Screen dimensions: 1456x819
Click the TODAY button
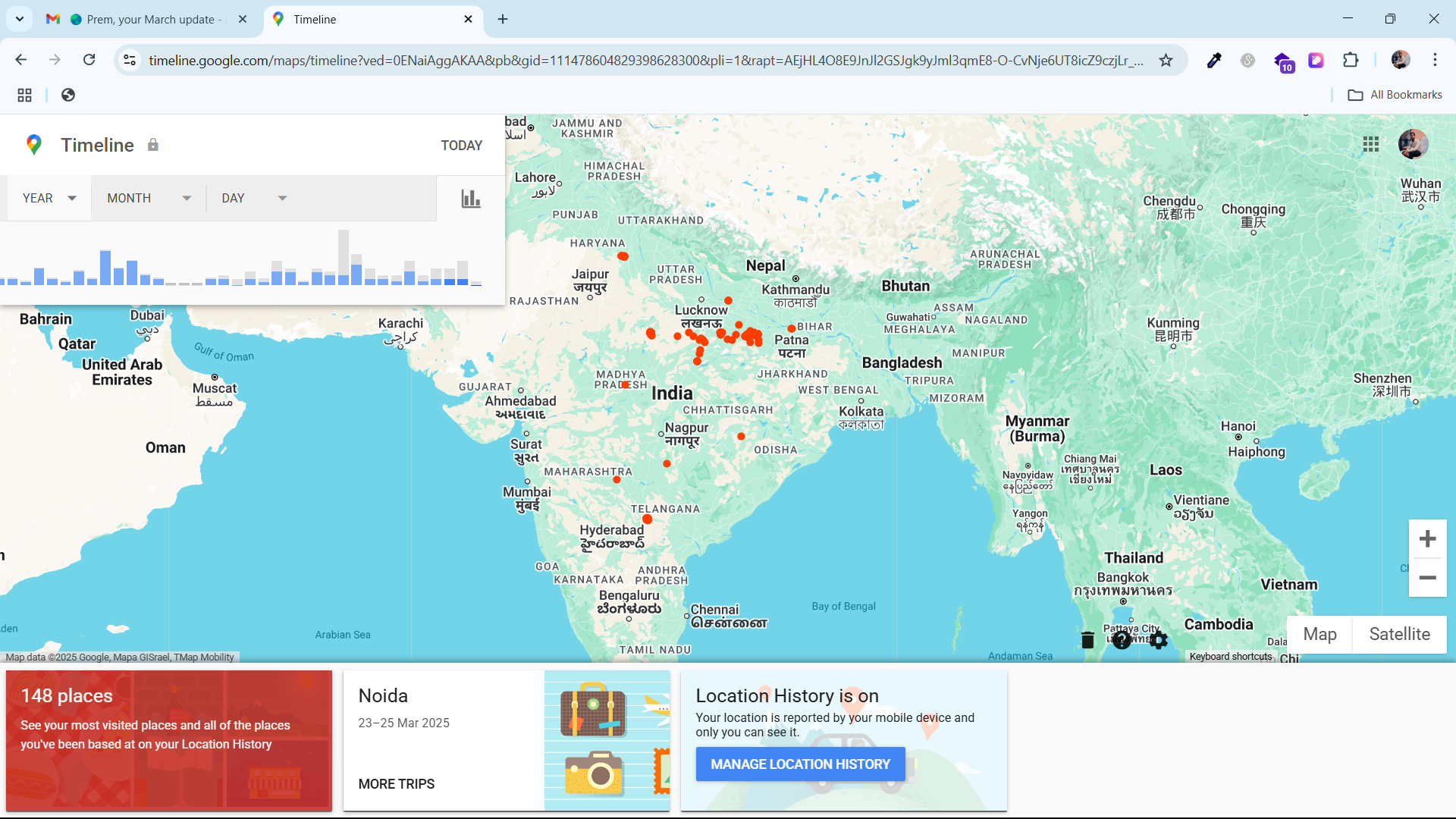click(x=461, y=146)
